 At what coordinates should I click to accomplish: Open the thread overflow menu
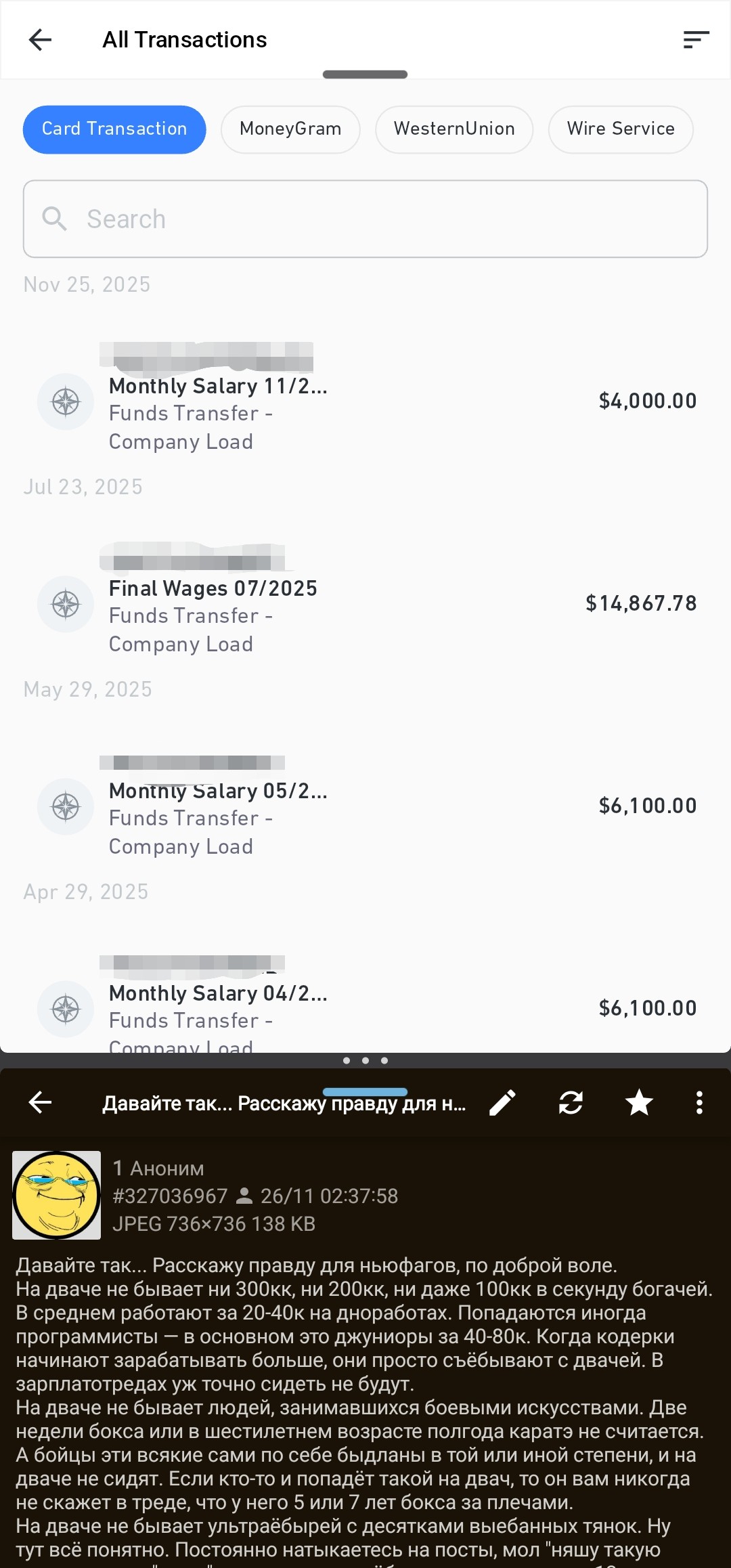pos(699,1103)
